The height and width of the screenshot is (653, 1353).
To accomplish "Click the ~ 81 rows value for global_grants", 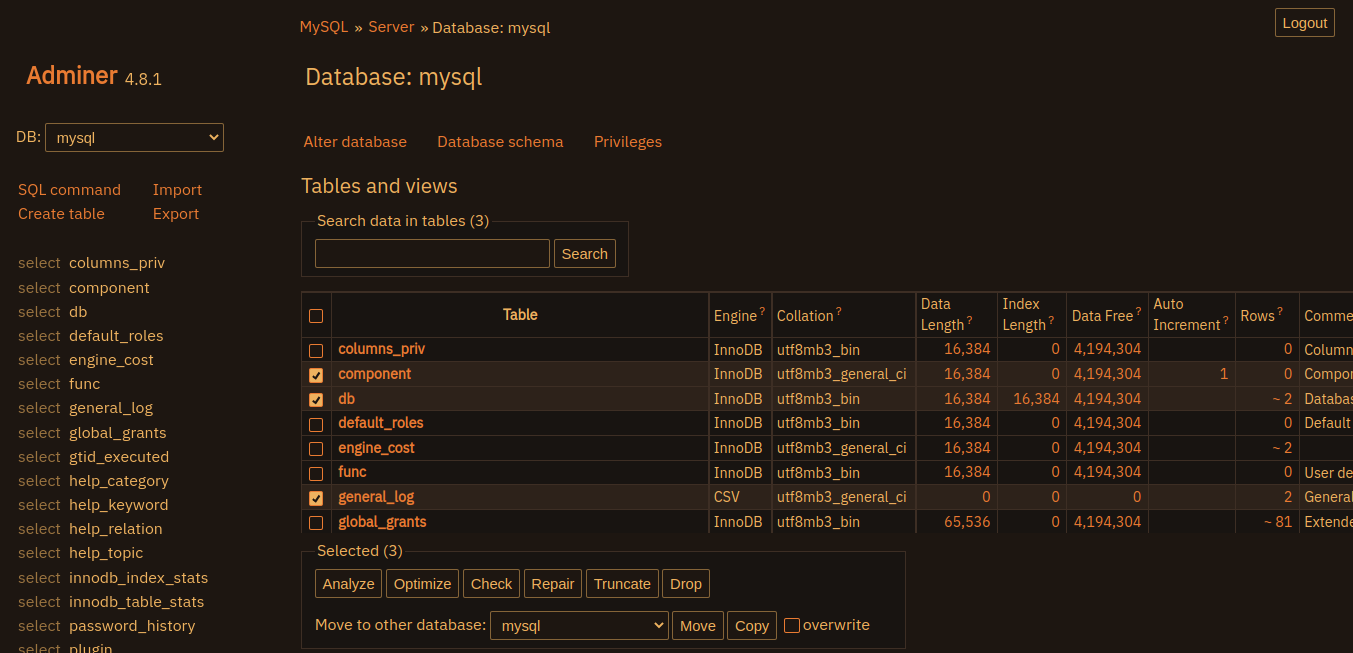I will point(1278,522).
